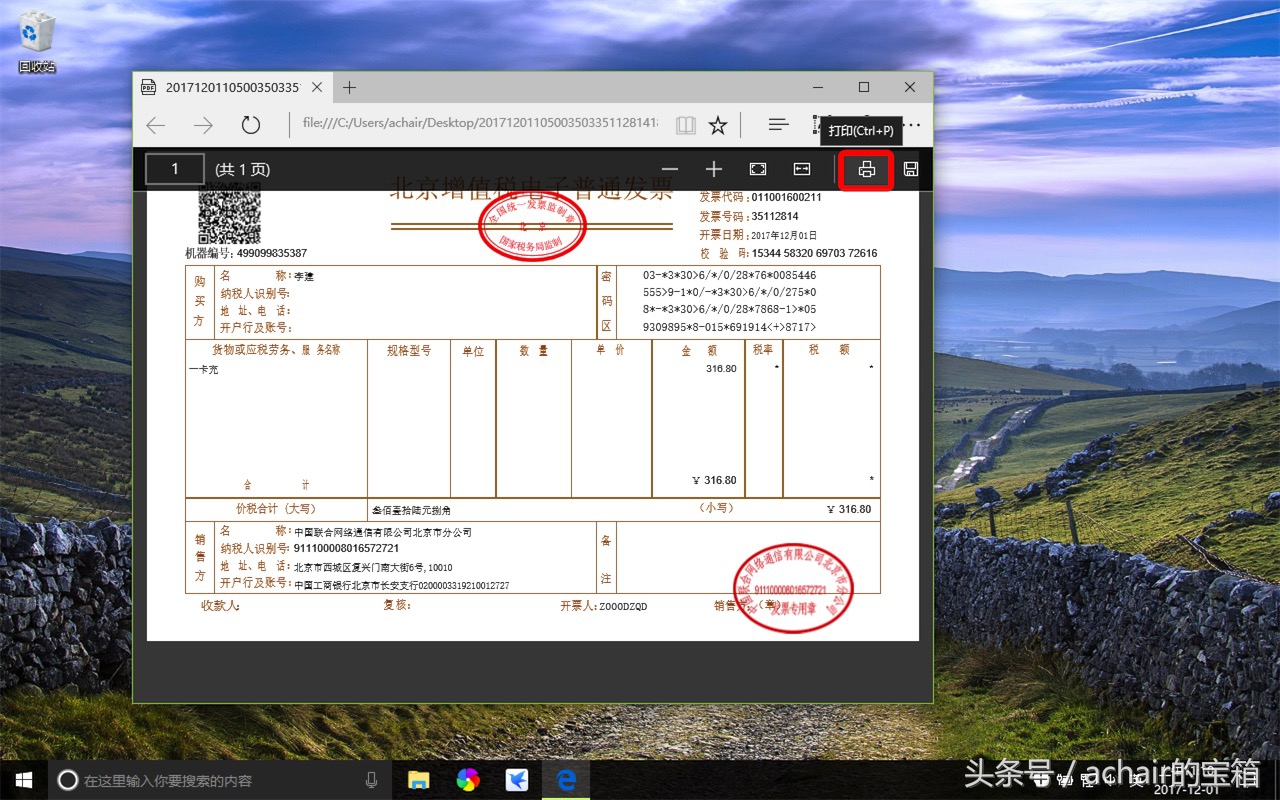This screenshot has height=800, width=1280.
Task: Go back to the previous page
Action: (156, 125)
